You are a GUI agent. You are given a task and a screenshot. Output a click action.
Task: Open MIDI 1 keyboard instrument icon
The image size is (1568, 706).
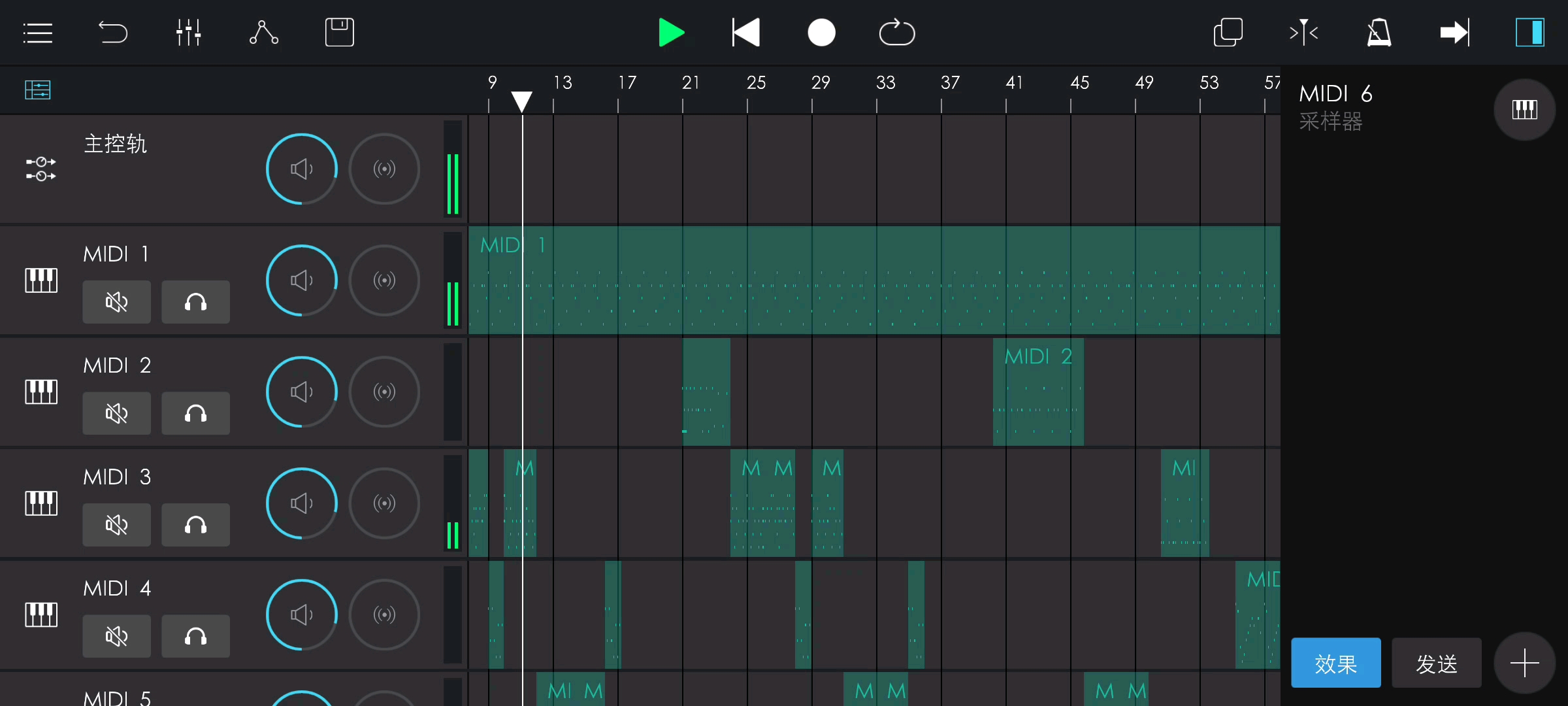(x=41, y=280)
